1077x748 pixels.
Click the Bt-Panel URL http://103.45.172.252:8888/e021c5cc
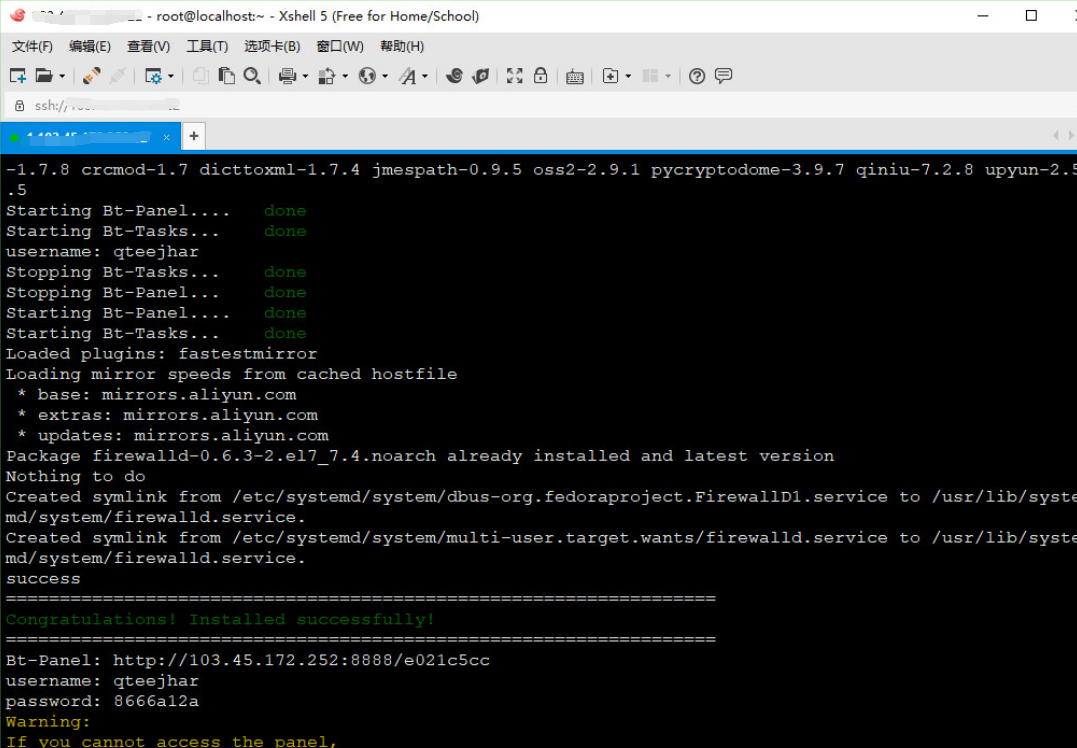301,661
